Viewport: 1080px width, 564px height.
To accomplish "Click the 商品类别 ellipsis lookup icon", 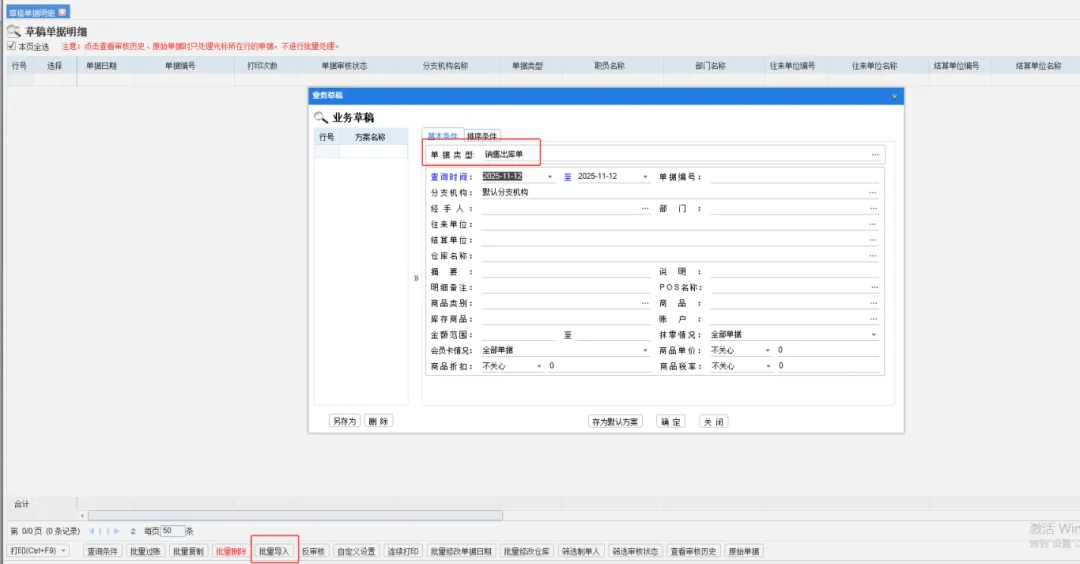I will (x=645, y=303).
